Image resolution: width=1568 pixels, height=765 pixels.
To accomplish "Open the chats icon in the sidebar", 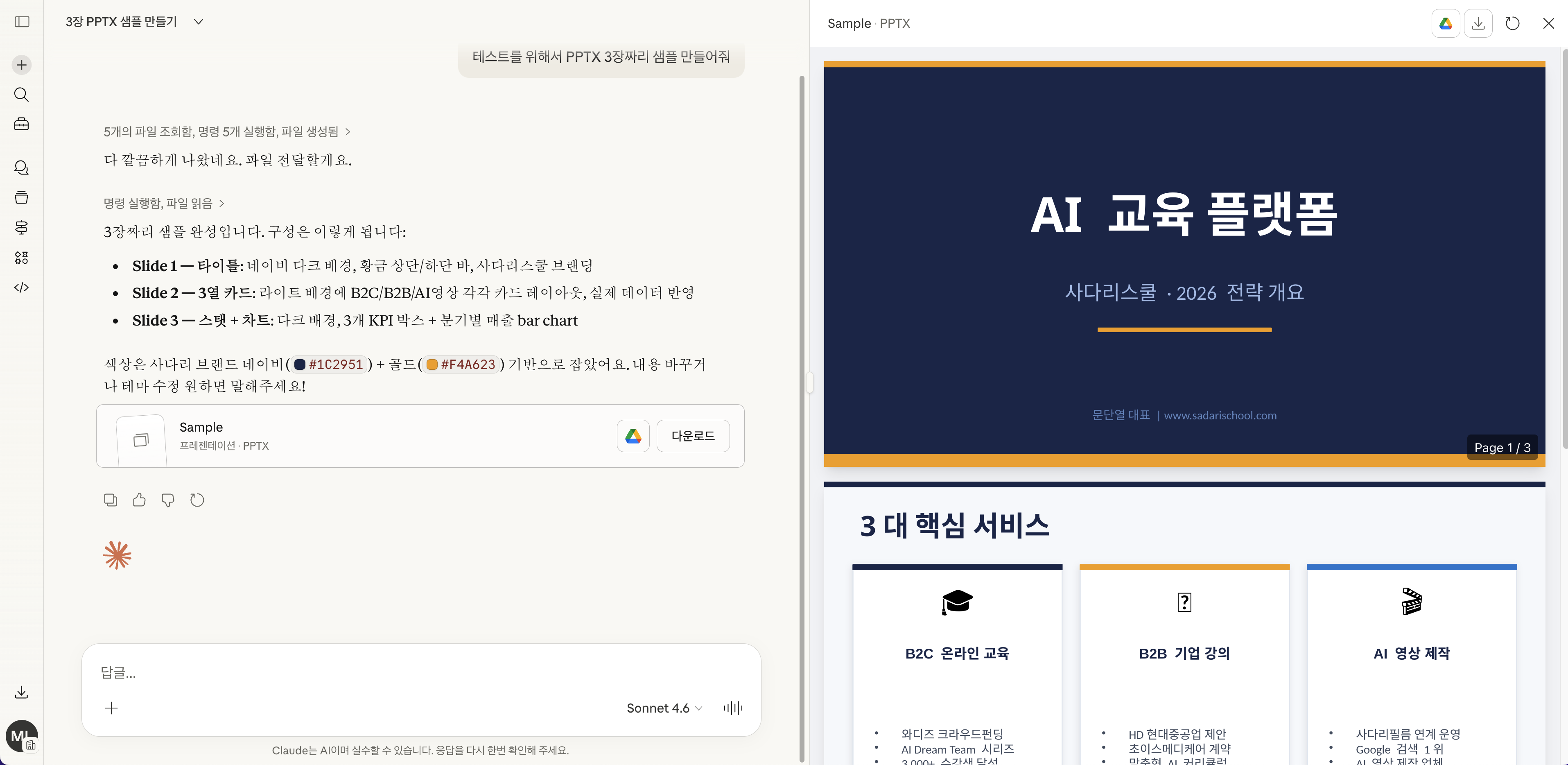I will pos(22,167).
